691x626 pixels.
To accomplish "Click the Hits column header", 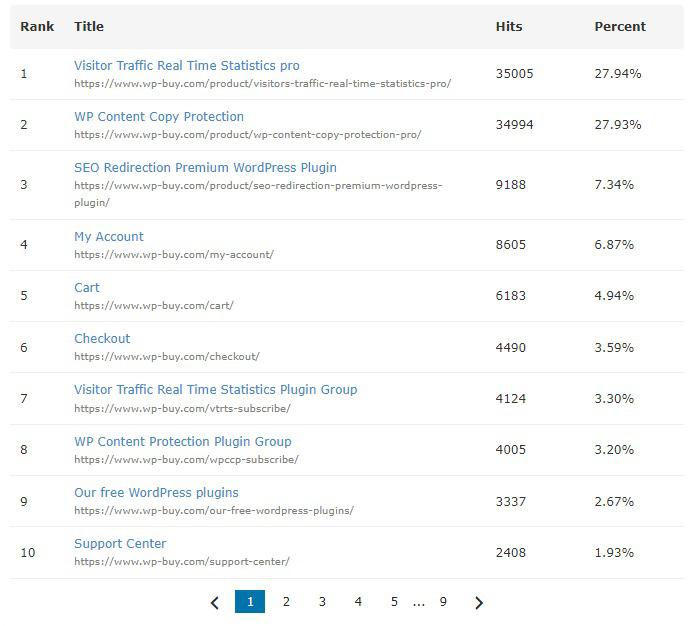I will pos(509,27).
